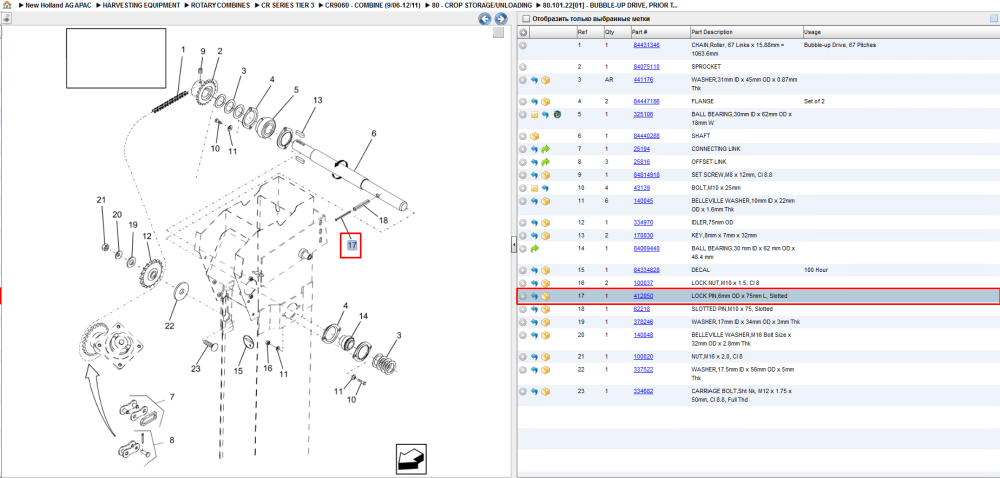Click the square button at the diagram's top-right corner
The width and height of the screenshot is (1000, 478).
click(x=499, y=33)
